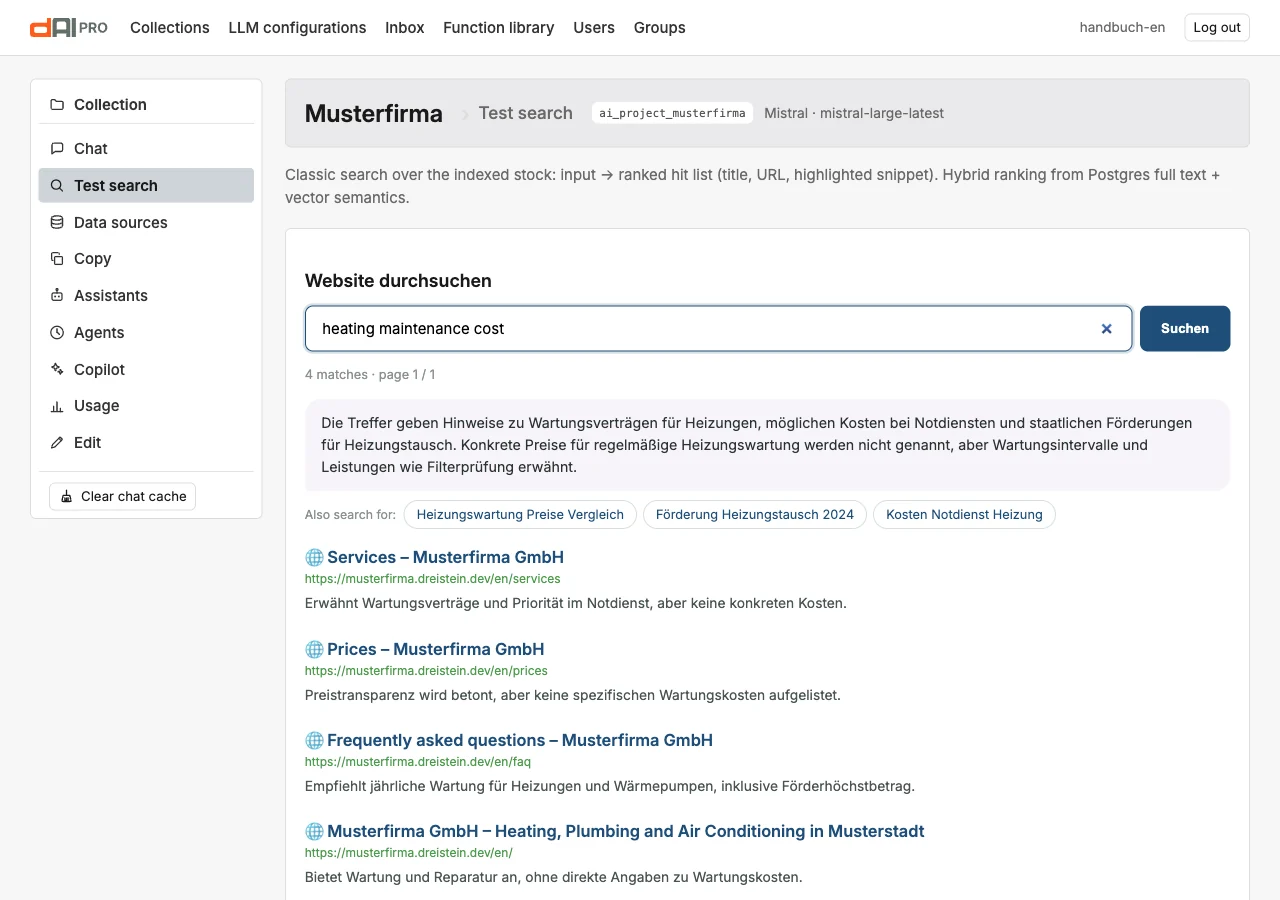Select the Kosten Notdienst Heizung suggestion

pos(964,514)
